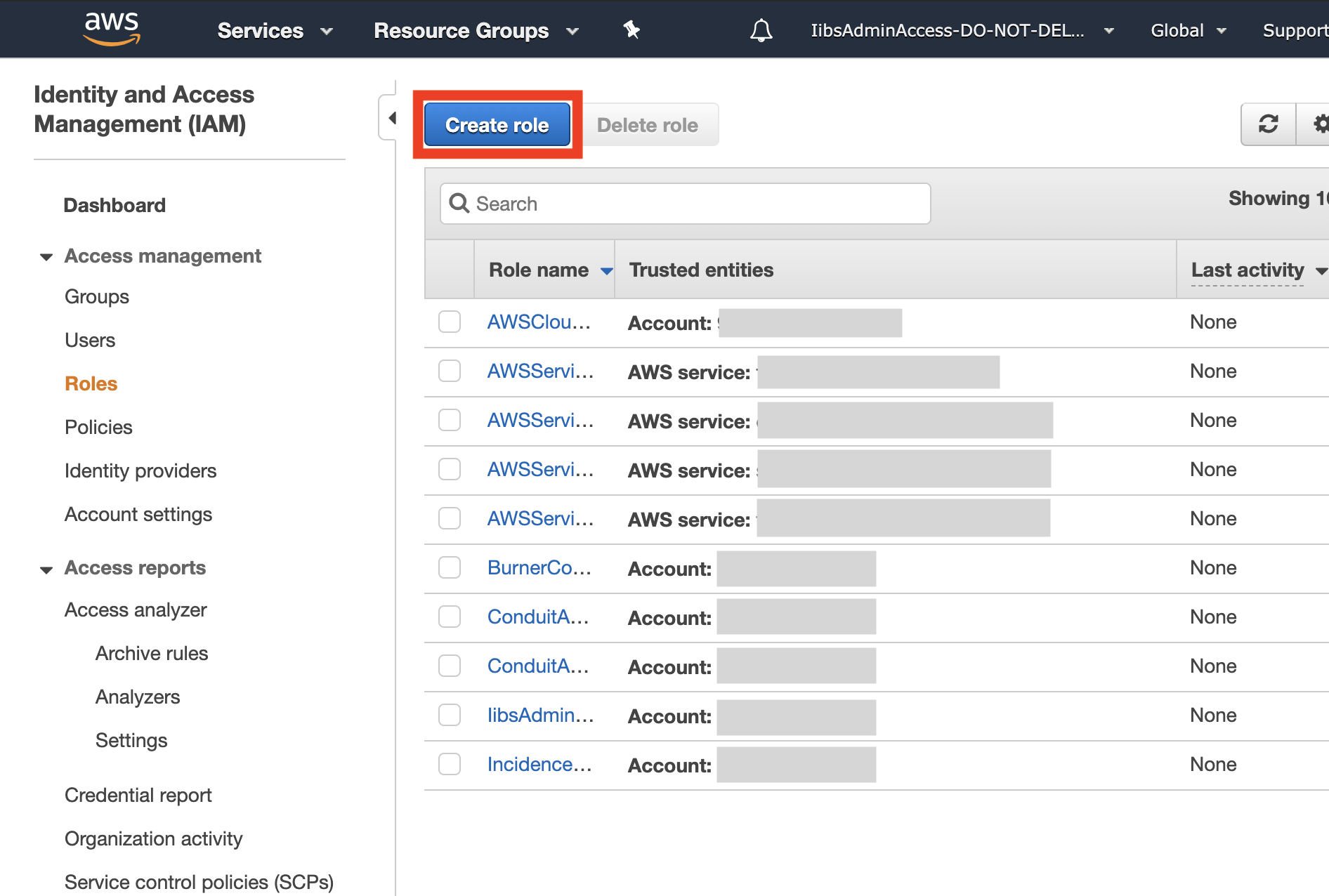Image resolution: width=1329 pixels, height=896 pixels.
Task: Click the roles Search field
Action: (x=686, y=204)
